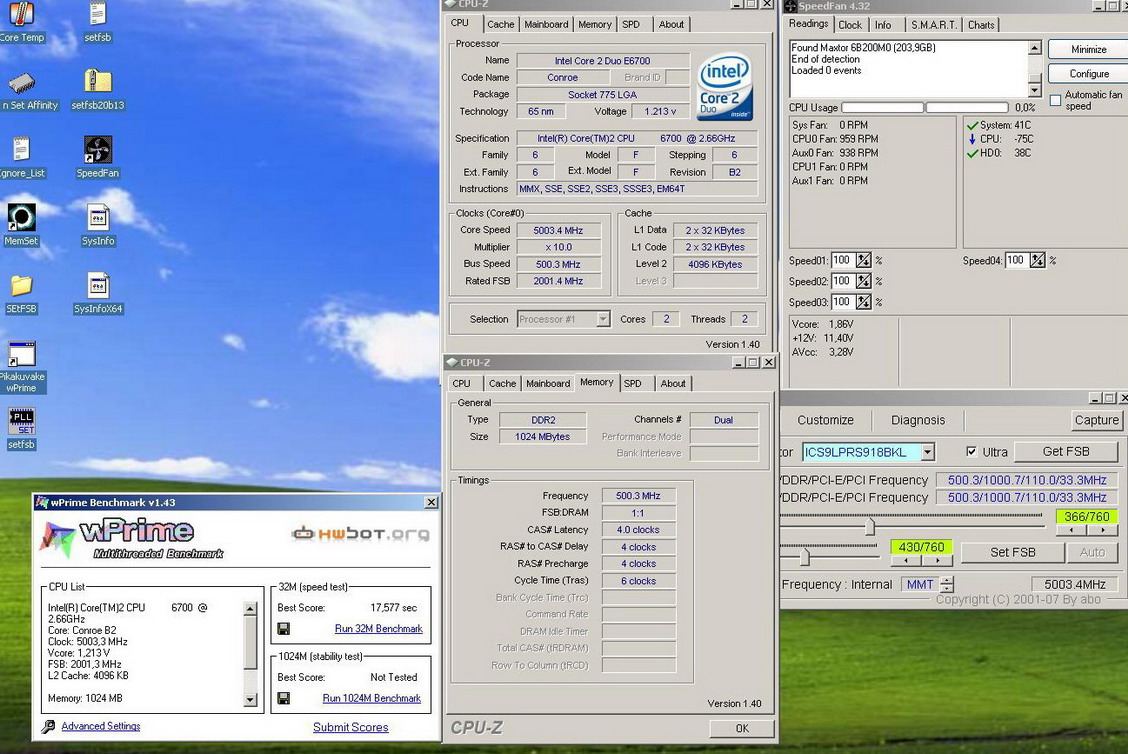Open the Set Affinity desktop icon
The height and width of the screenshot is (754, 1128).
22,84
